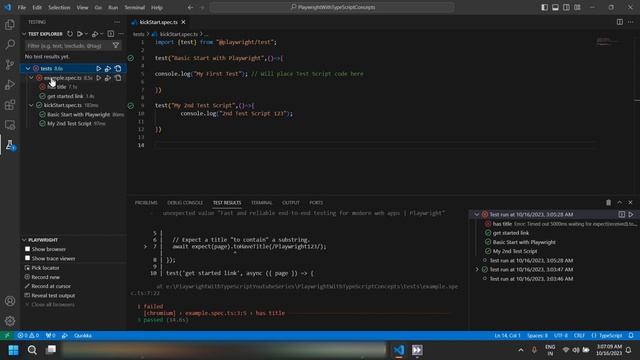Open Customize Layout icon in title bar

tap(577, 7)
